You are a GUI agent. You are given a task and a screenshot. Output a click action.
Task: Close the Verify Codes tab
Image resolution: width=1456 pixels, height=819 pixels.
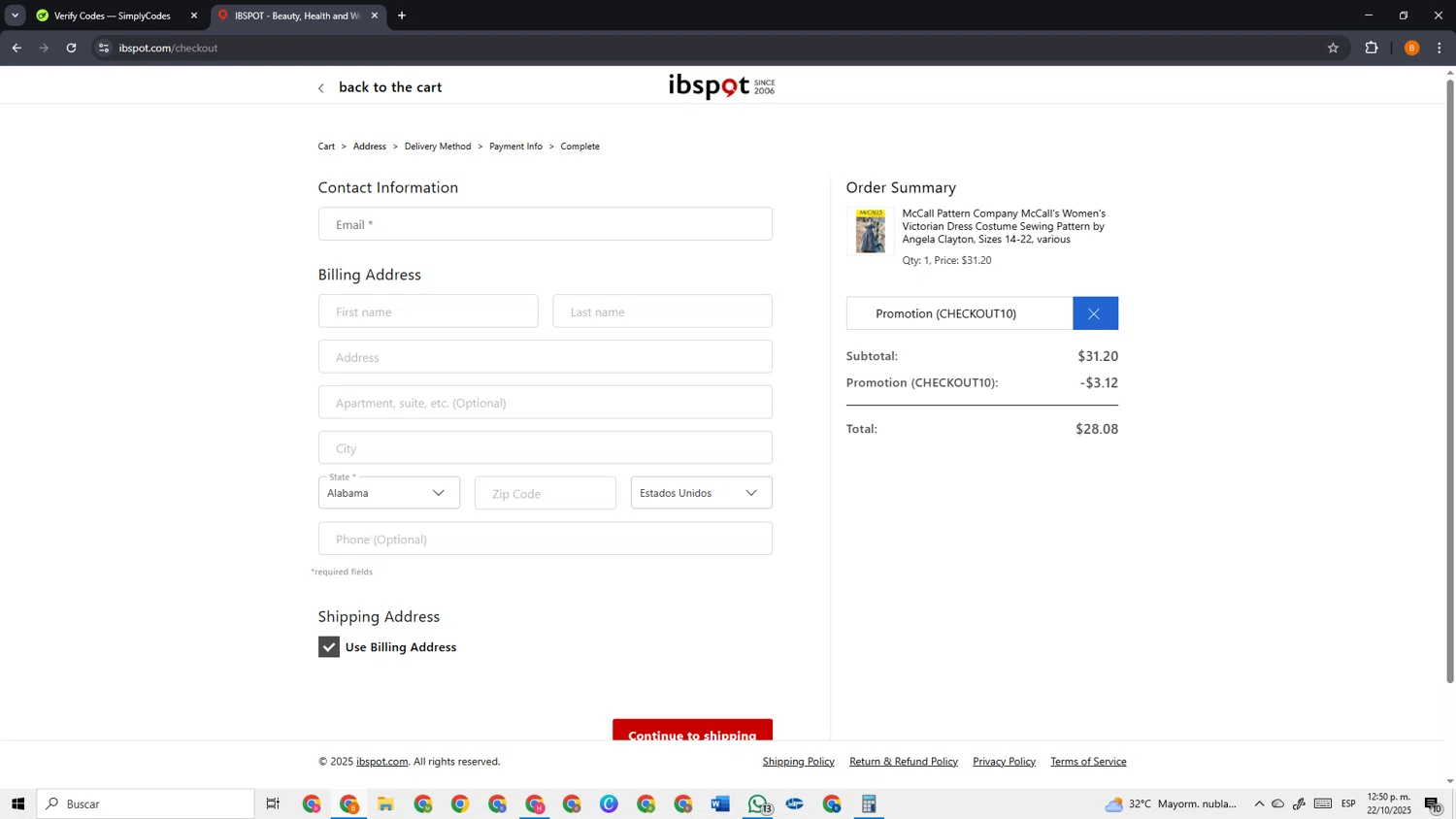(194, 16)
